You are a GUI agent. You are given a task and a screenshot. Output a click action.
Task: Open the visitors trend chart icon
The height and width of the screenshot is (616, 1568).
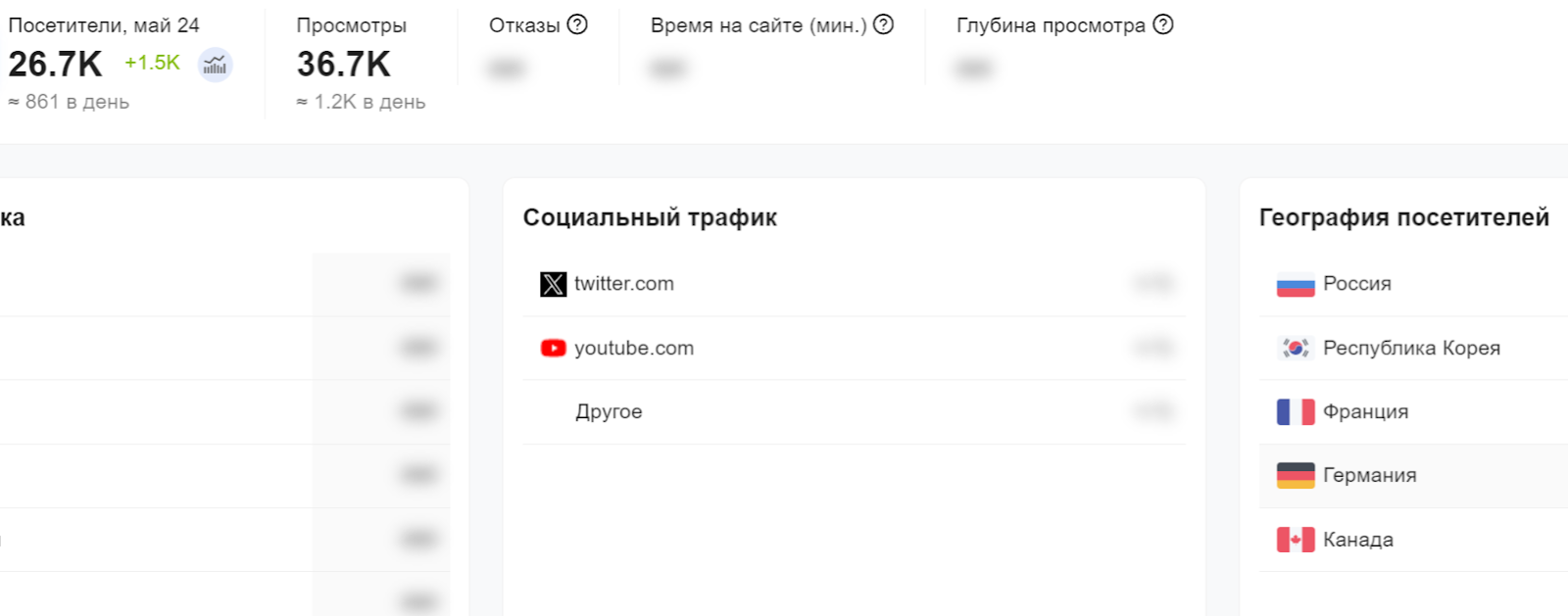[x=215, y=65]
